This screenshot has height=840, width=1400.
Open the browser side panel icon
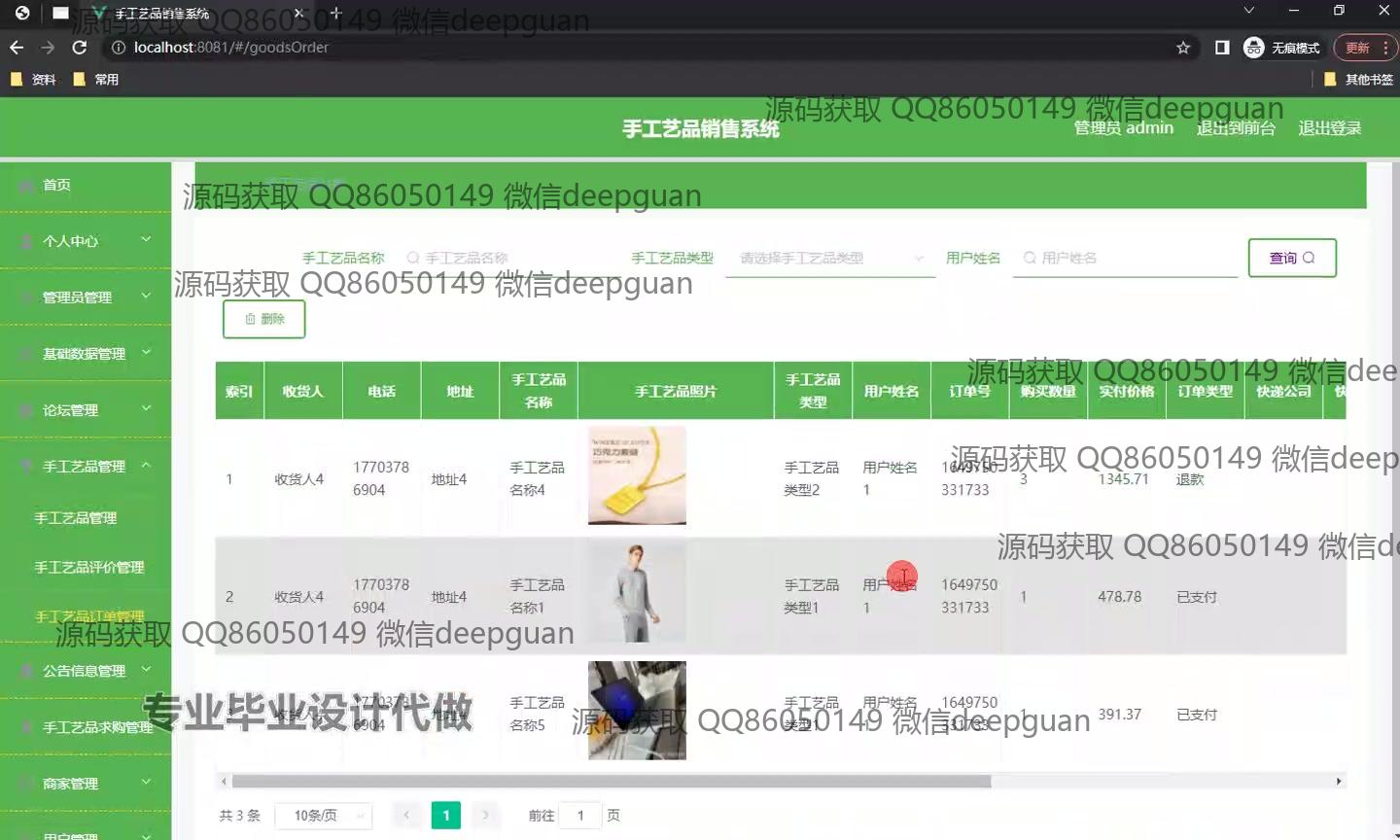pyautogui.click(x=1222, y=48)
